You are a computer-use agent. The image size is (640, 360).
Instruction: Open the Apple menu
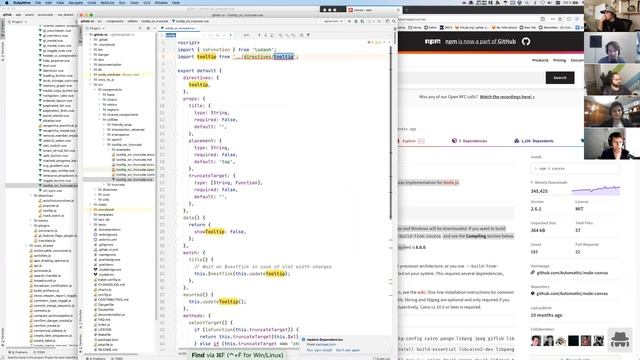(6, 2)
